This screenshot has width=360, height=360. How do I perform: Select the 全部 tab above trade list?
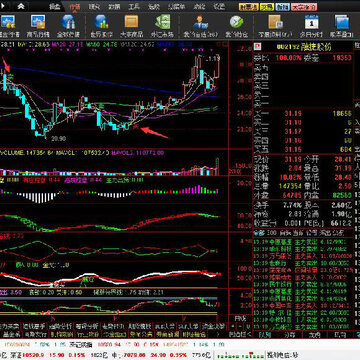pyautogui.click(x=259, y=232)
